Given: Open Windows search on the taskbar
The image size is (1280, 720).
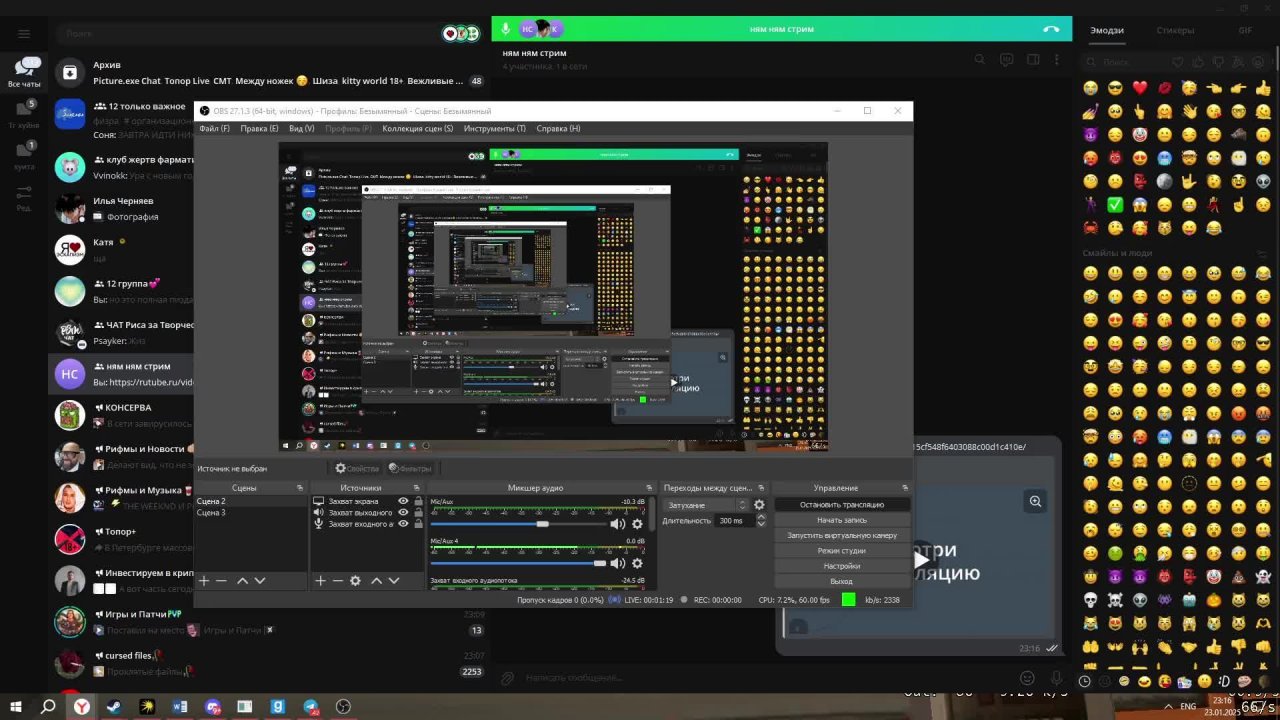Looking at the screenshot, I should [x=48, y=706].
